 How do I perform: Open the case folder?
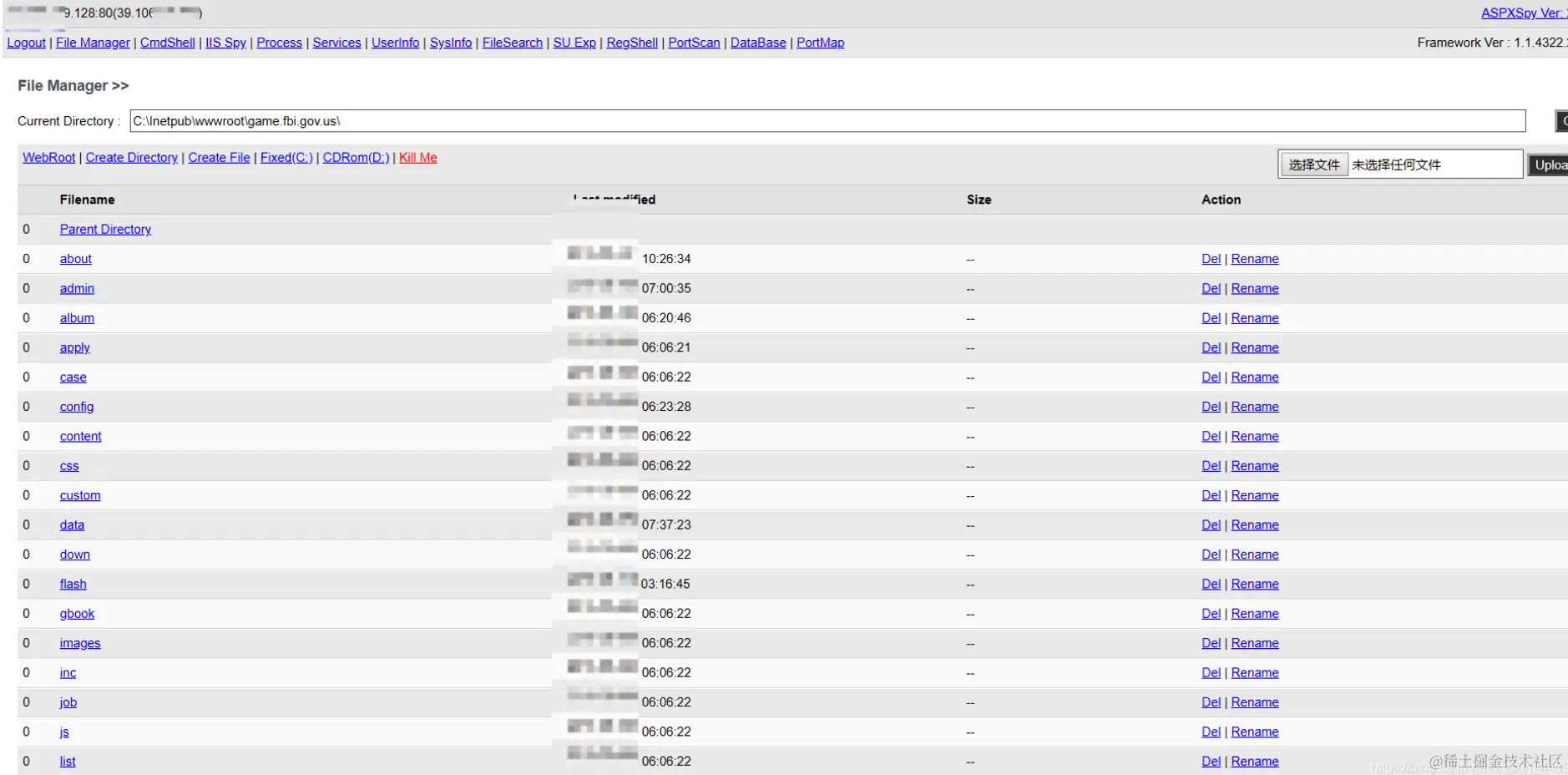point(73,377)
